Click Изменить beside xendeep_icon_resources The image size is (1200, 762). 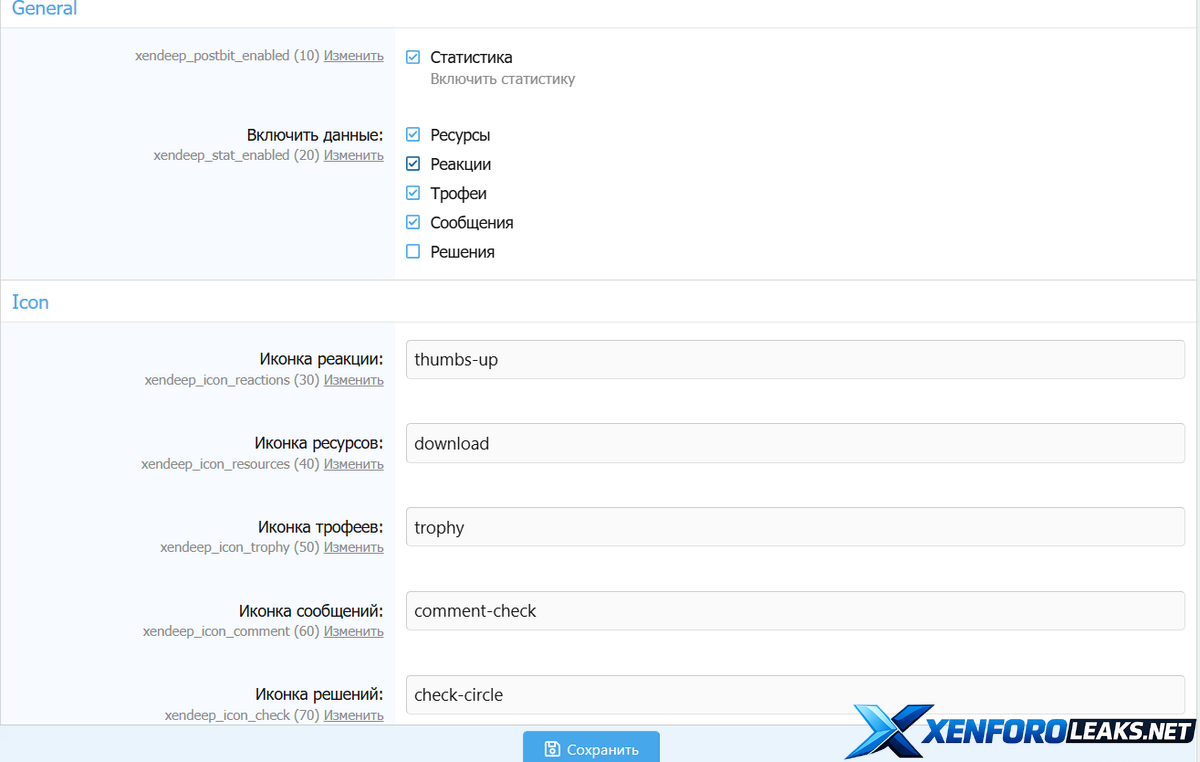coord(353,464)
